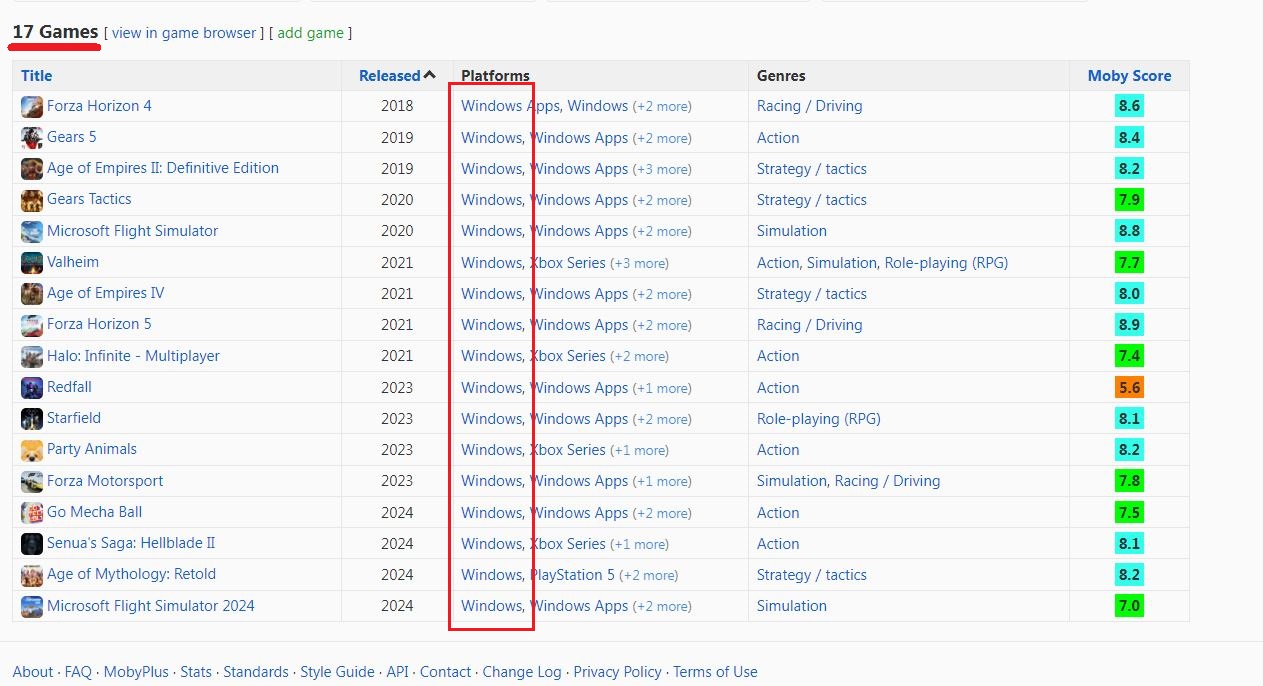
Task: Expand +1 more platforms for Forza Motorsport
Action: pyautogui.click(x=662, y=482)
